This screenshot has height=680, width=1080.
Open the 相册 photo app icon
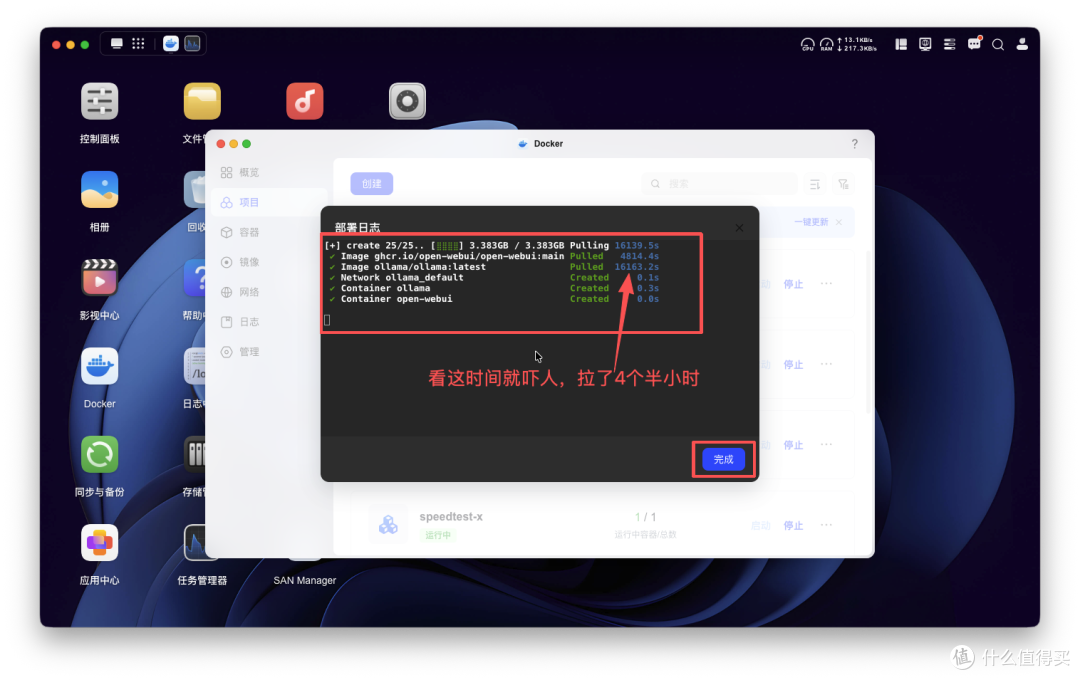[x=99, y=190]
